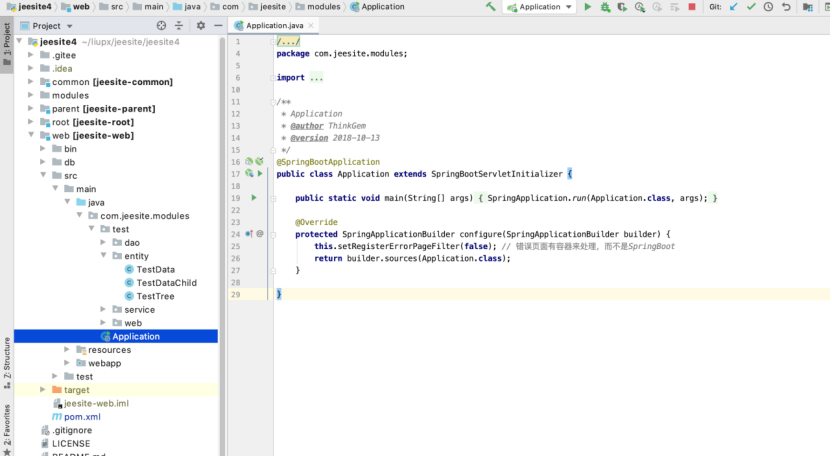Viewport: 832px width, 458px height.
Task: Open the 2: Favorites side tab
Action: [7, 429]
